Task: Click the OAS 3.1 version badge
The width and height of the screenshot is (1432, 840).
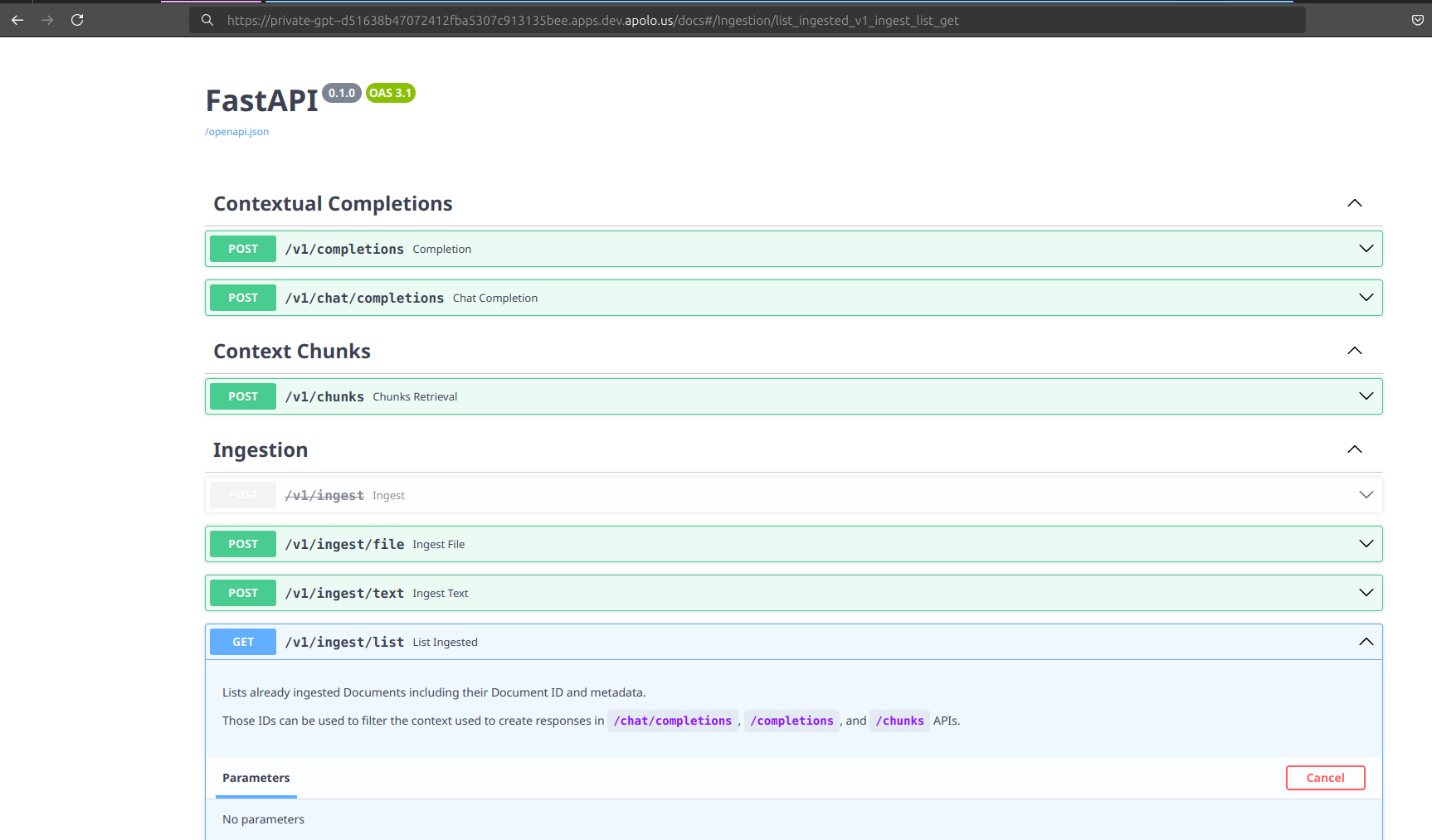Action: tap(390, 93)
